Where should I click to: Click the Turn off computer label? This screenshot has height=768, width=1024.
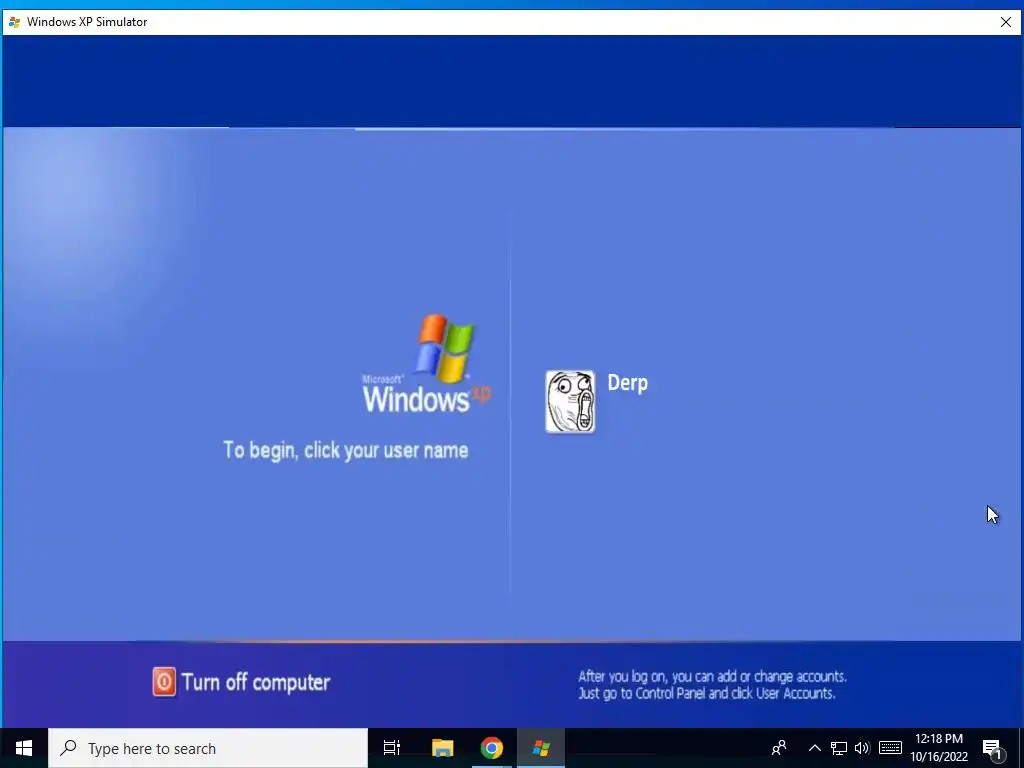coord(255,682)
